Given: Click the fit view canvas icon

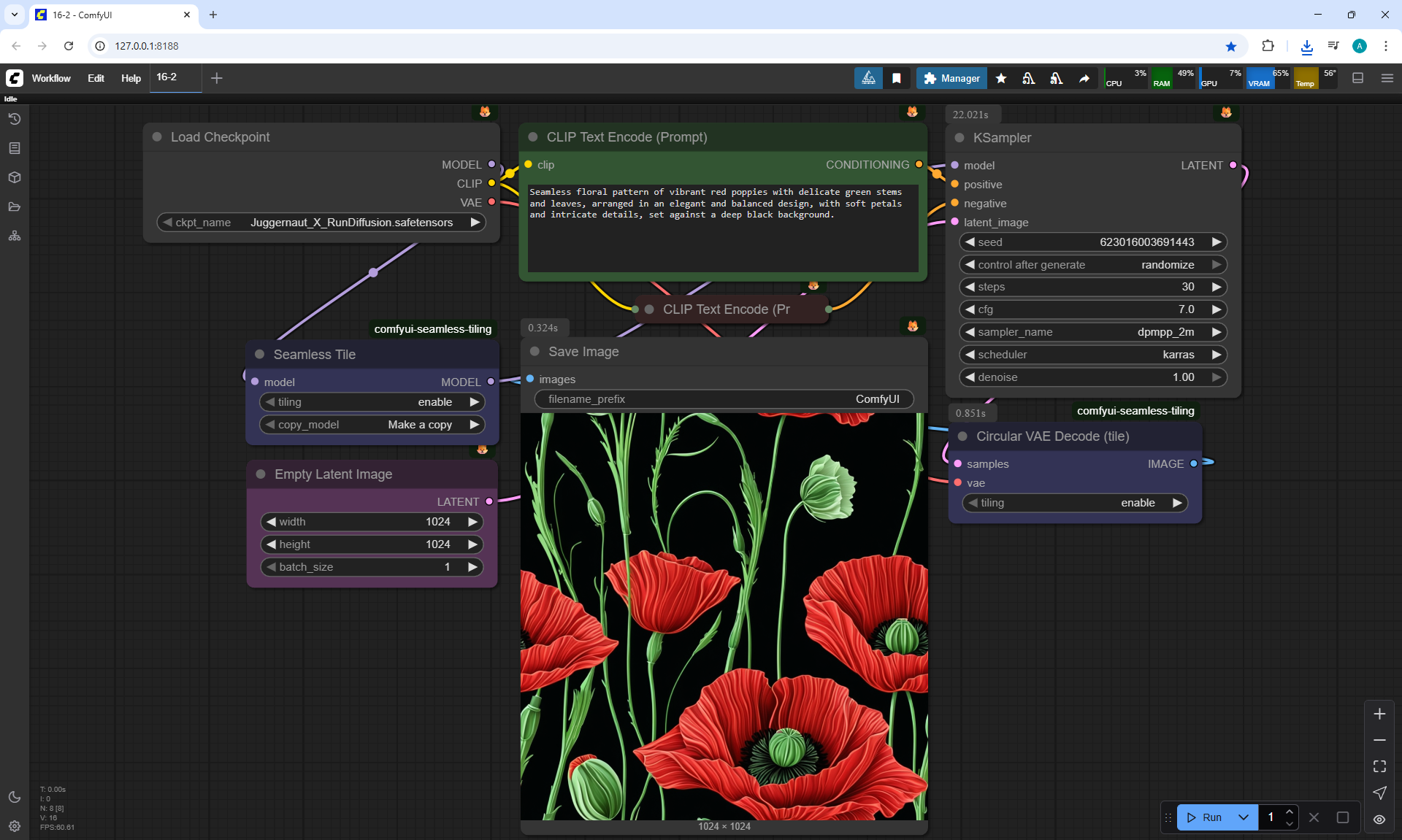Looking at the screenshot, I should pos(1379,766).
